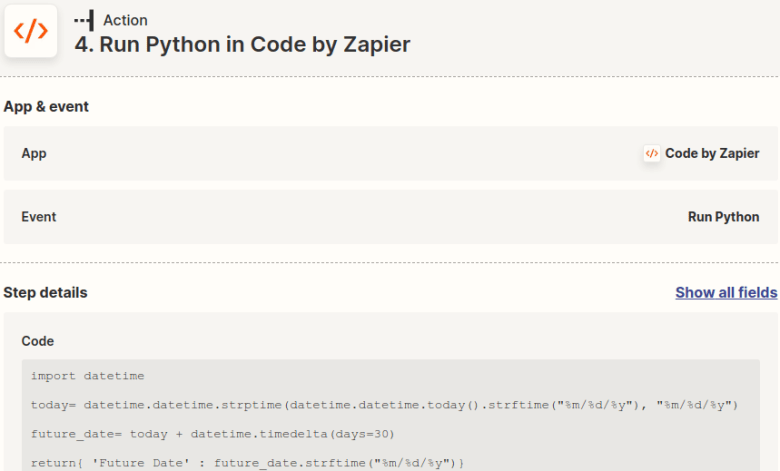This screenshot has width=780, height=471.
Task: Click the Event field label
Action: 39,217
